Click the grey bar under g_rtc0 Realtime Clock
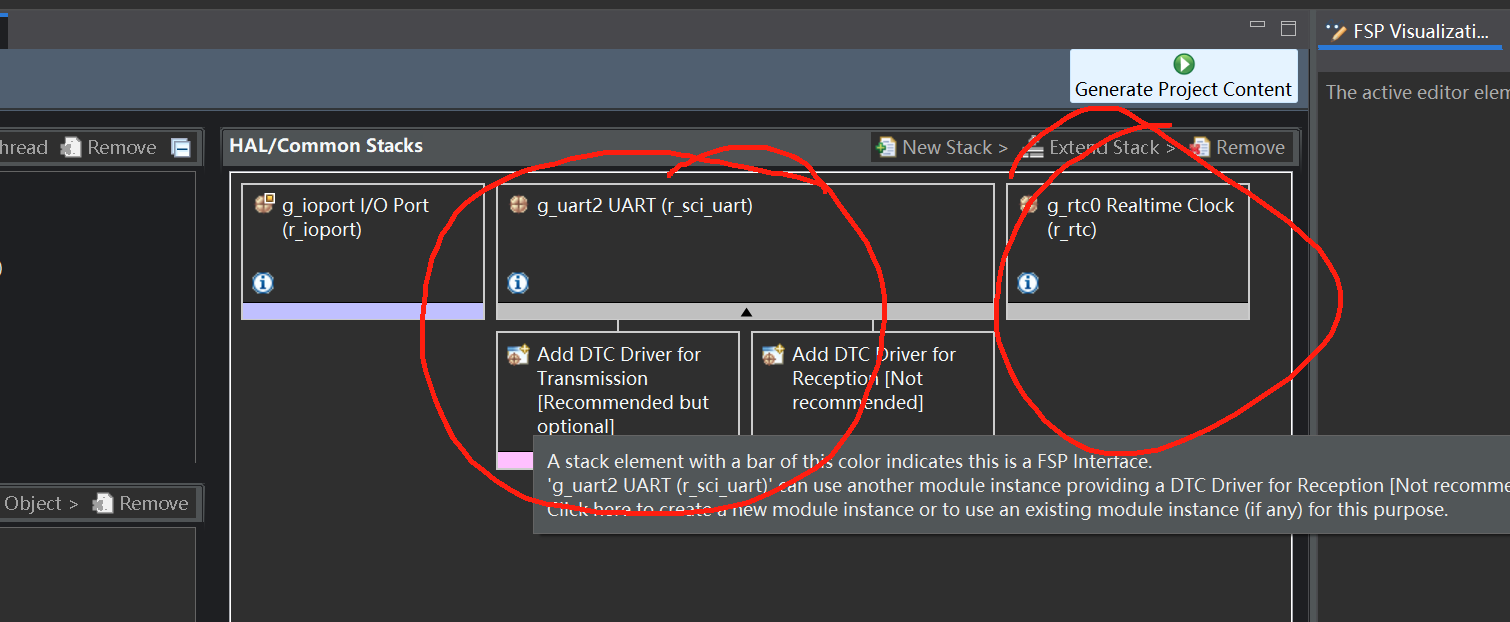Screen dimensions: 1510x622 pos(1128,311)
